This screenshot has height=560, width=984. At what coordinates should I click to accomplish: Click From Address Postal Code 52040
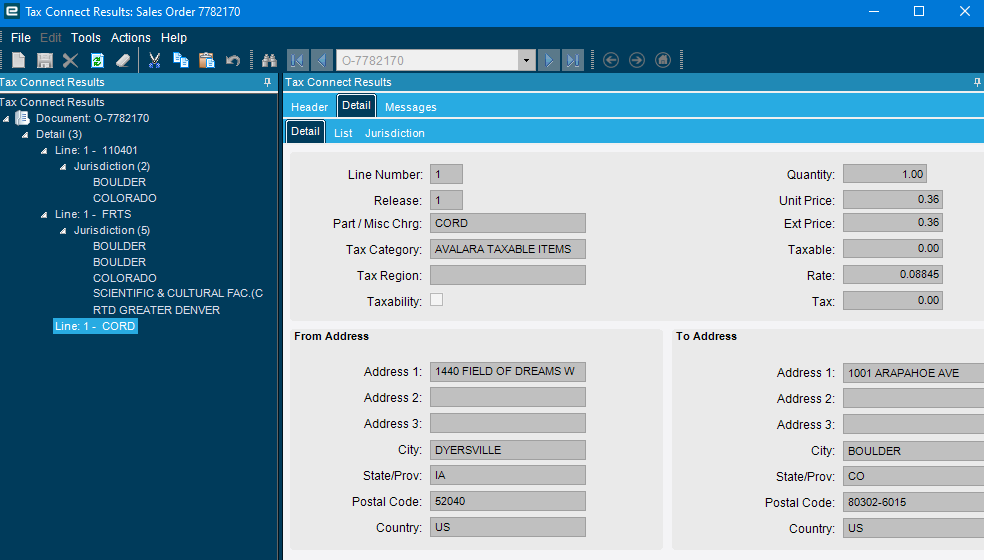coord(508,501)
